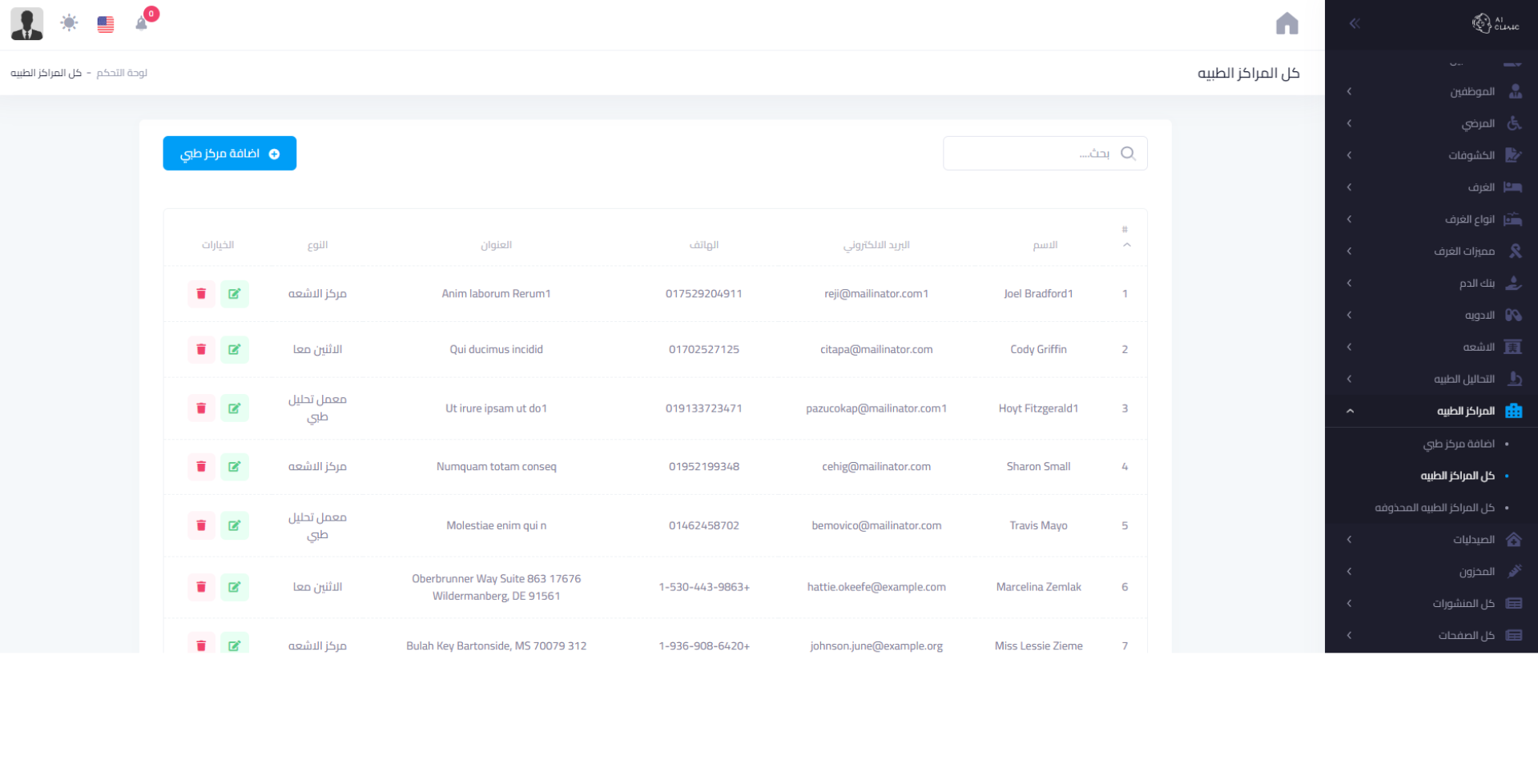Edit the Travis Mayo record
Viewport: 1538px width, 784px height.
tap(235, 525)
